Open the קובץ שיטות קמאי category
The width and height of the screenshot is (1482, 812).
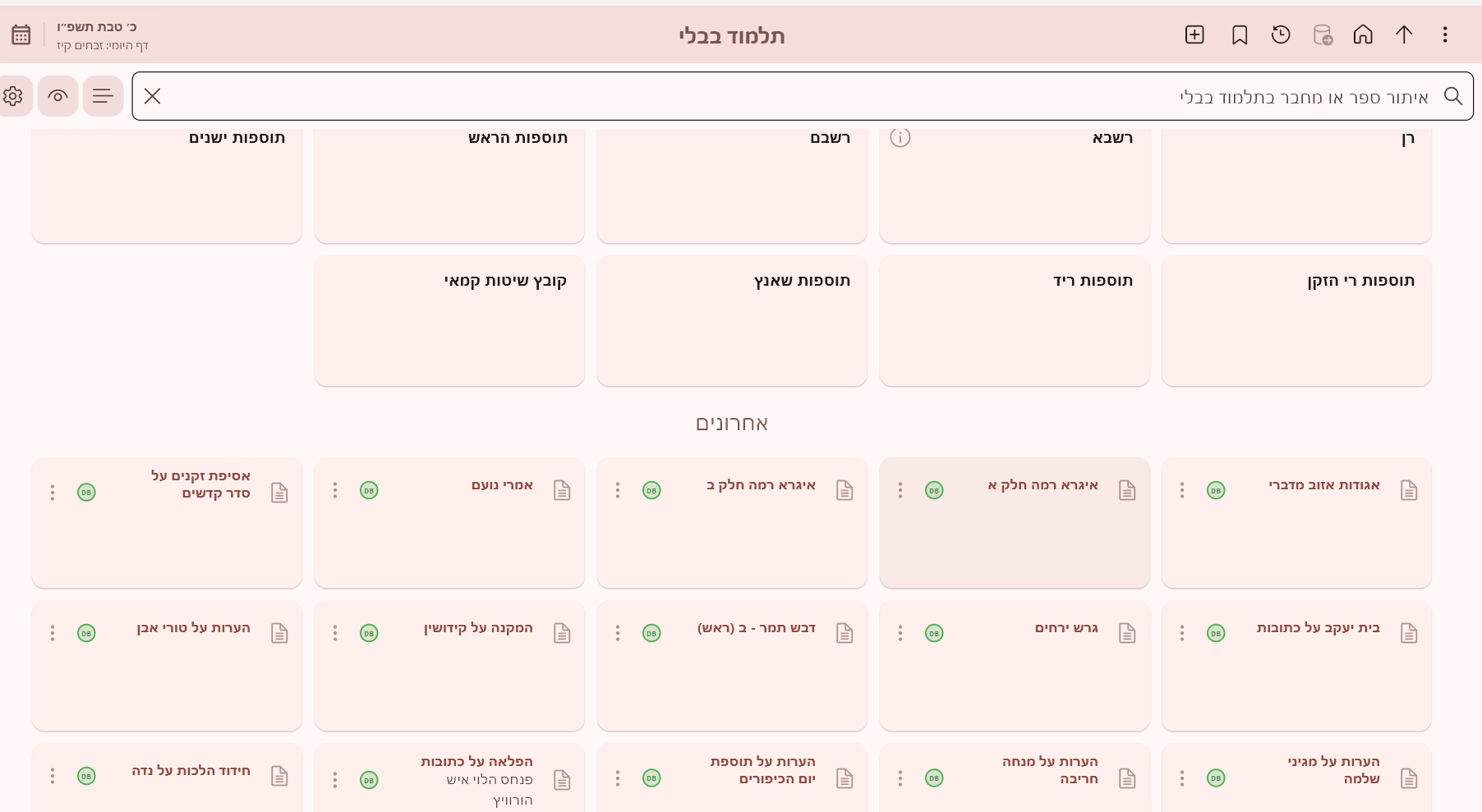449,320
